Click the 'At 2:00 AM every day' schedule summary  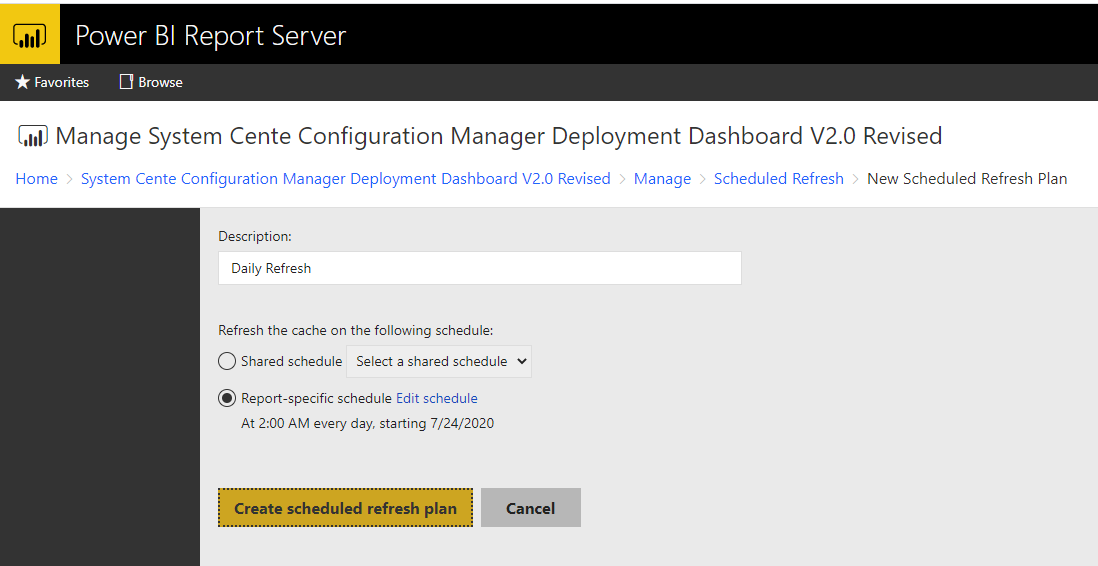(367, 423)
